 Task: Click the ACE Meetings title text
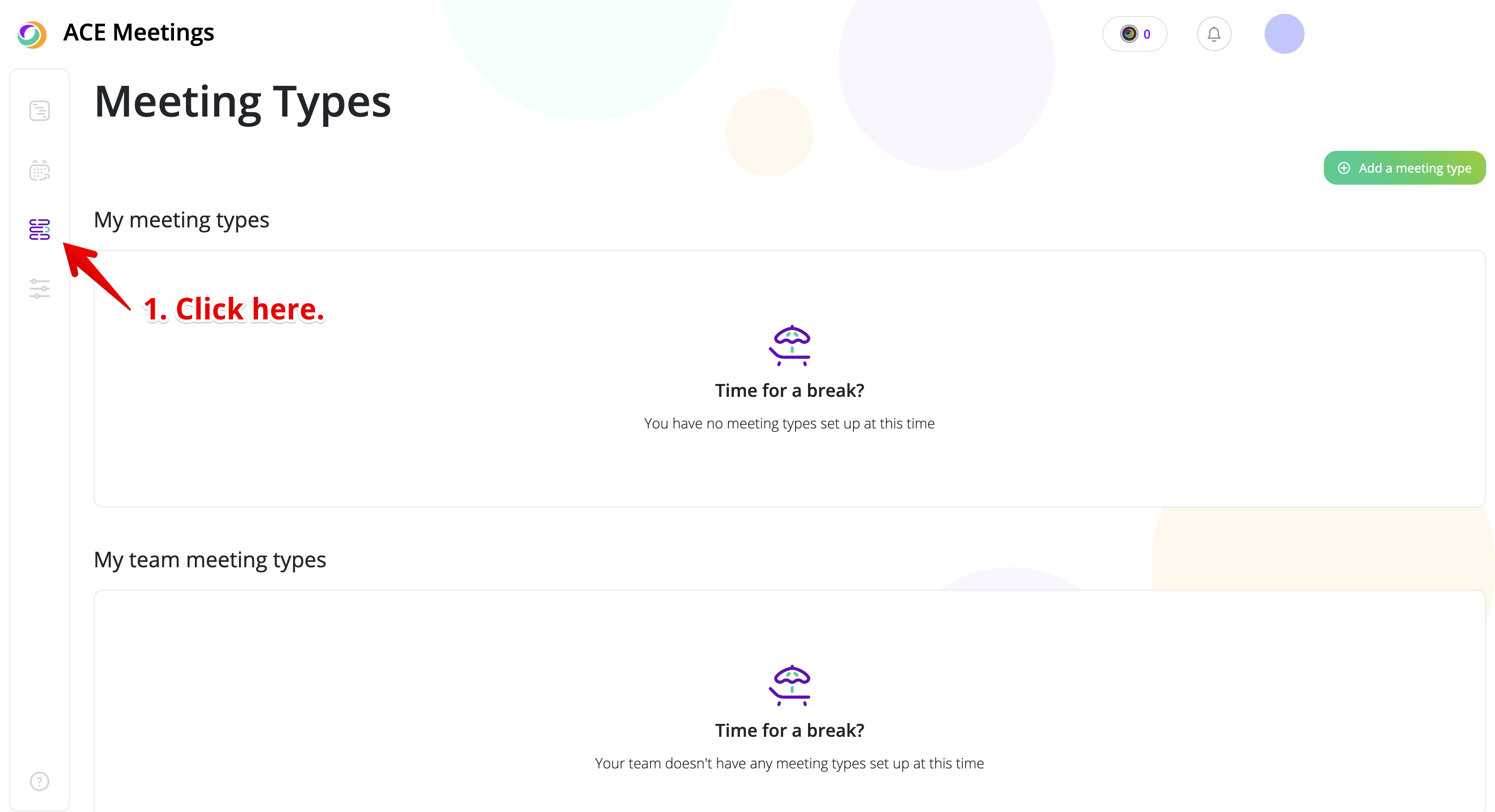[x=138, y=32]
